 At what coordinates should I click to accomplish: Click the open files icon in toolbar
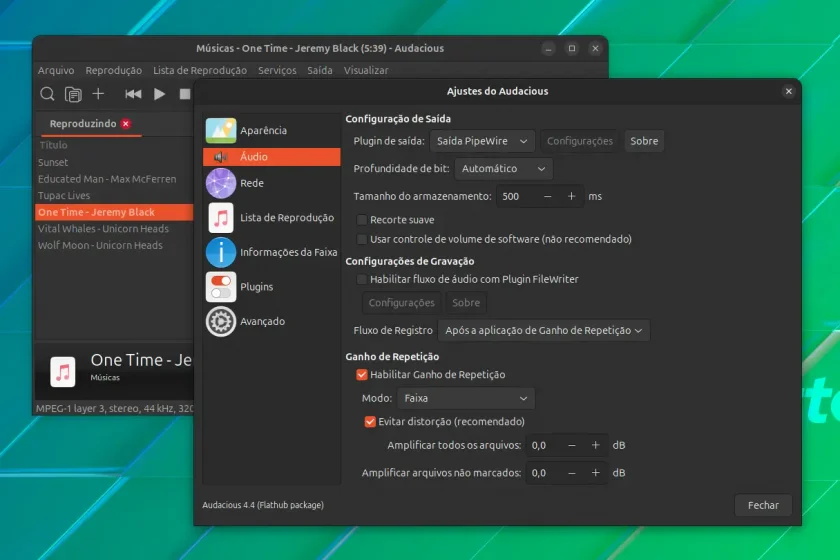[x=73, y=94]
